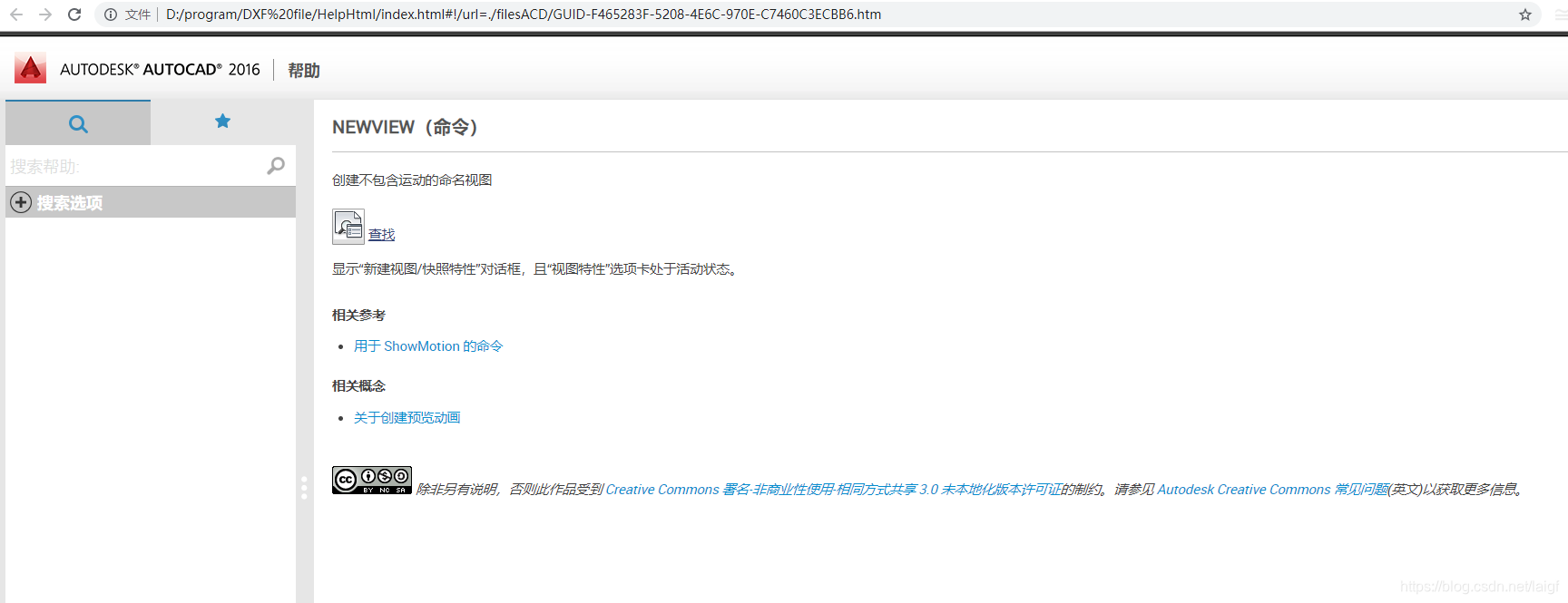
Task: Click the 搜索帮助 search input field
Action: (x=136, y=167)
